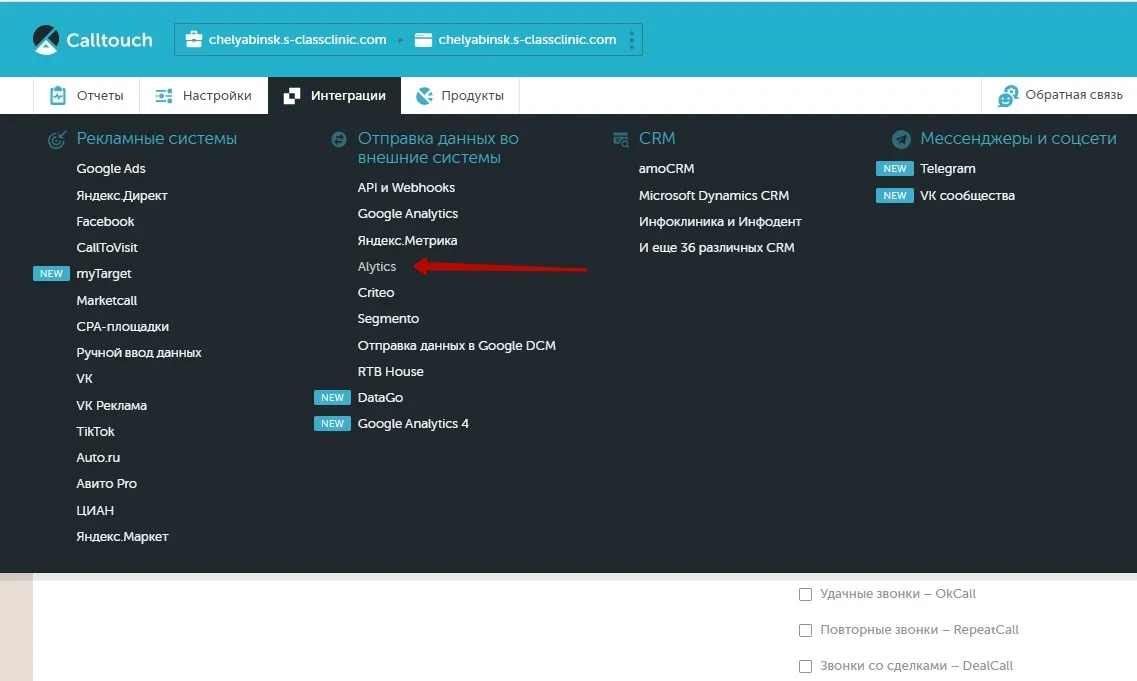Click the Обратная связь chat icon
The height and width of the screenshot is (681, 1137).
point(1008,96)
